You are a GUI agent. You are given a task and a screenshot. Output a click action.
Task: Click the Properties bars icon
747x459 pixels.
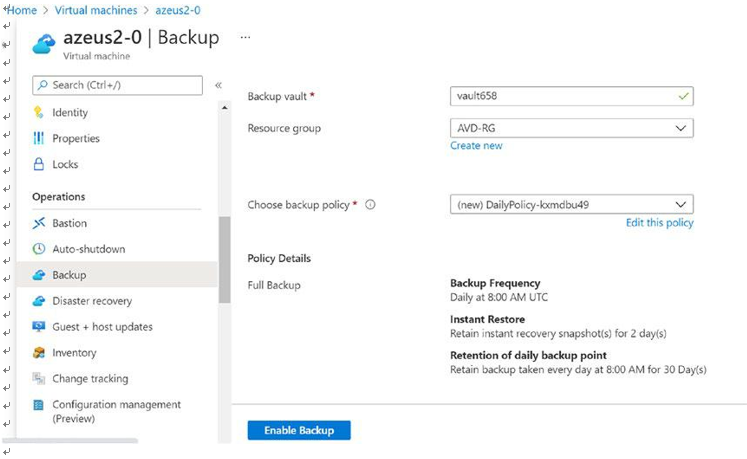[39, 138]
